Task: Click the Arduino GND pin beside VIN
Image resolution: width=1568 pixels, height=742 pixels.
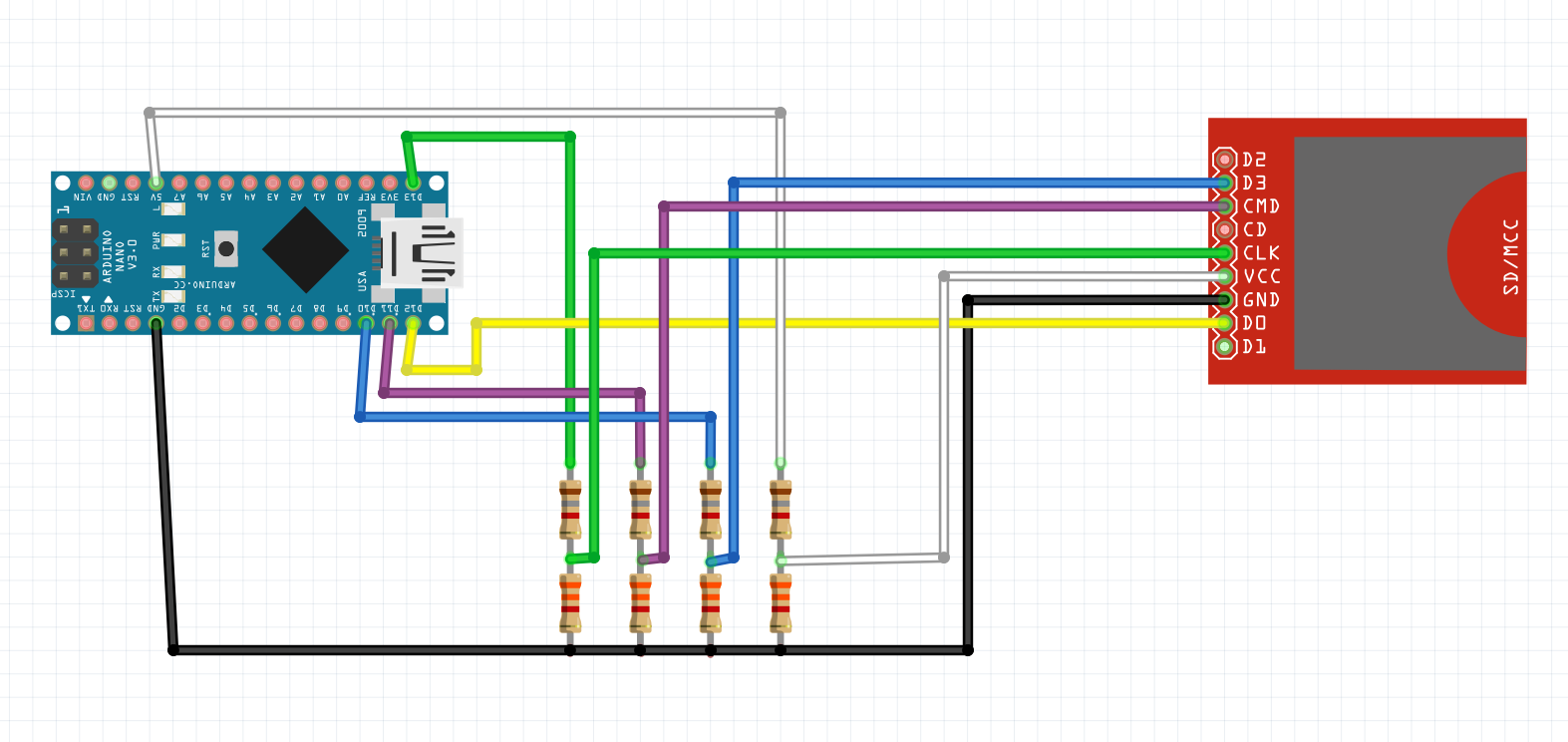Action: (x=109, y=183)
